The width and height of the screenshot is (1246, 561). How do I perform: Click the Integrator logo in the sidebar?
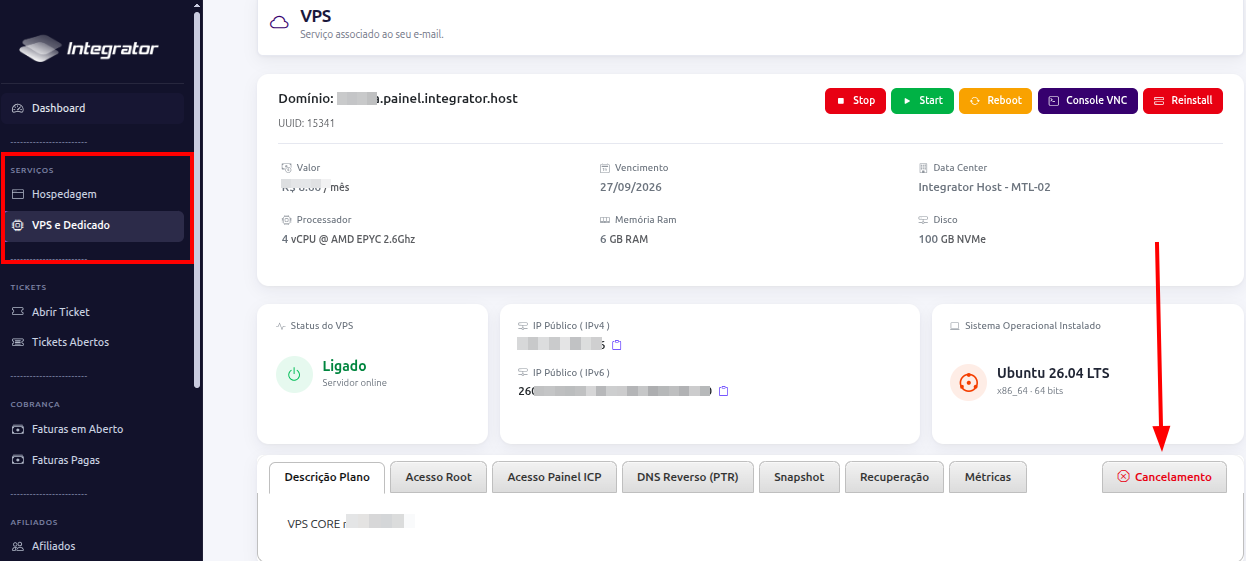tap(89, 48)
